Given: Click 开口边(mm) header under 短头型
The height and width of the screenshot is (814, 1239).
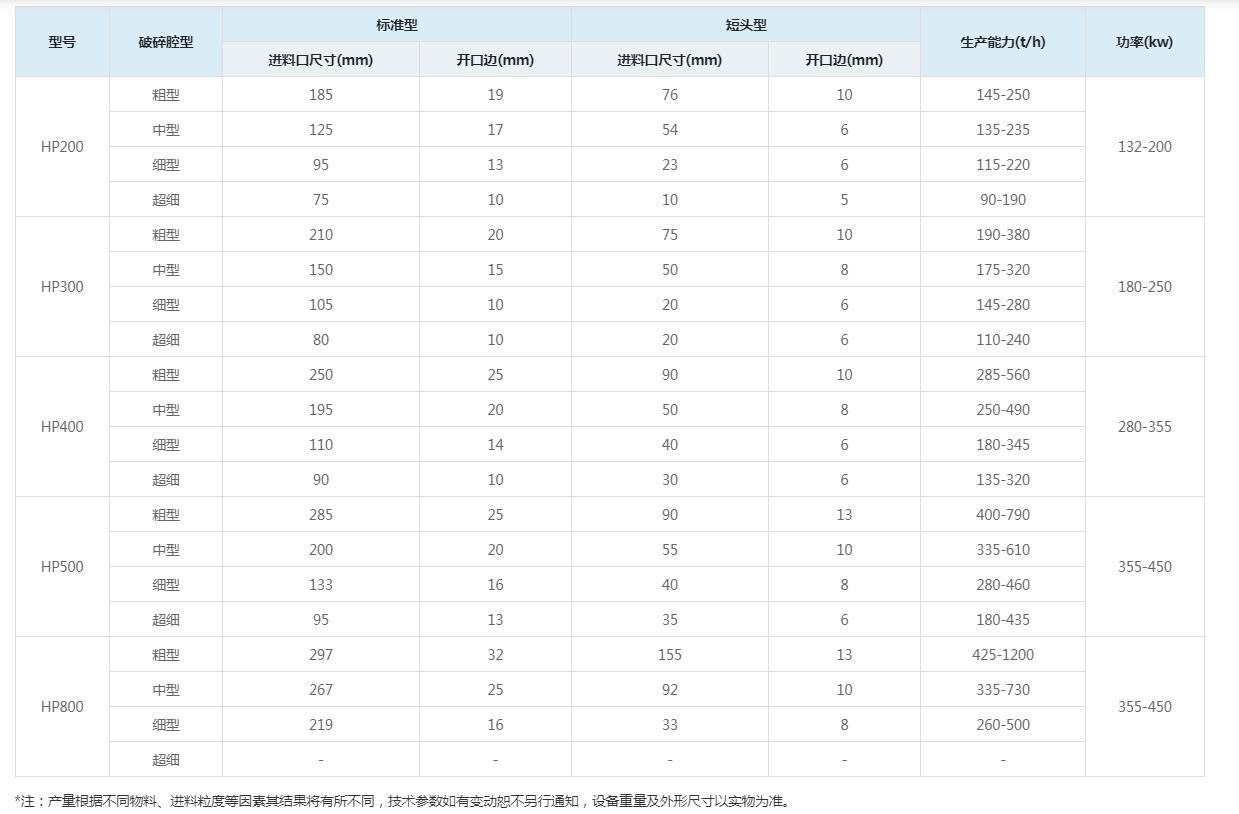Looking at the screenshot, I should [x=844, y=60].
